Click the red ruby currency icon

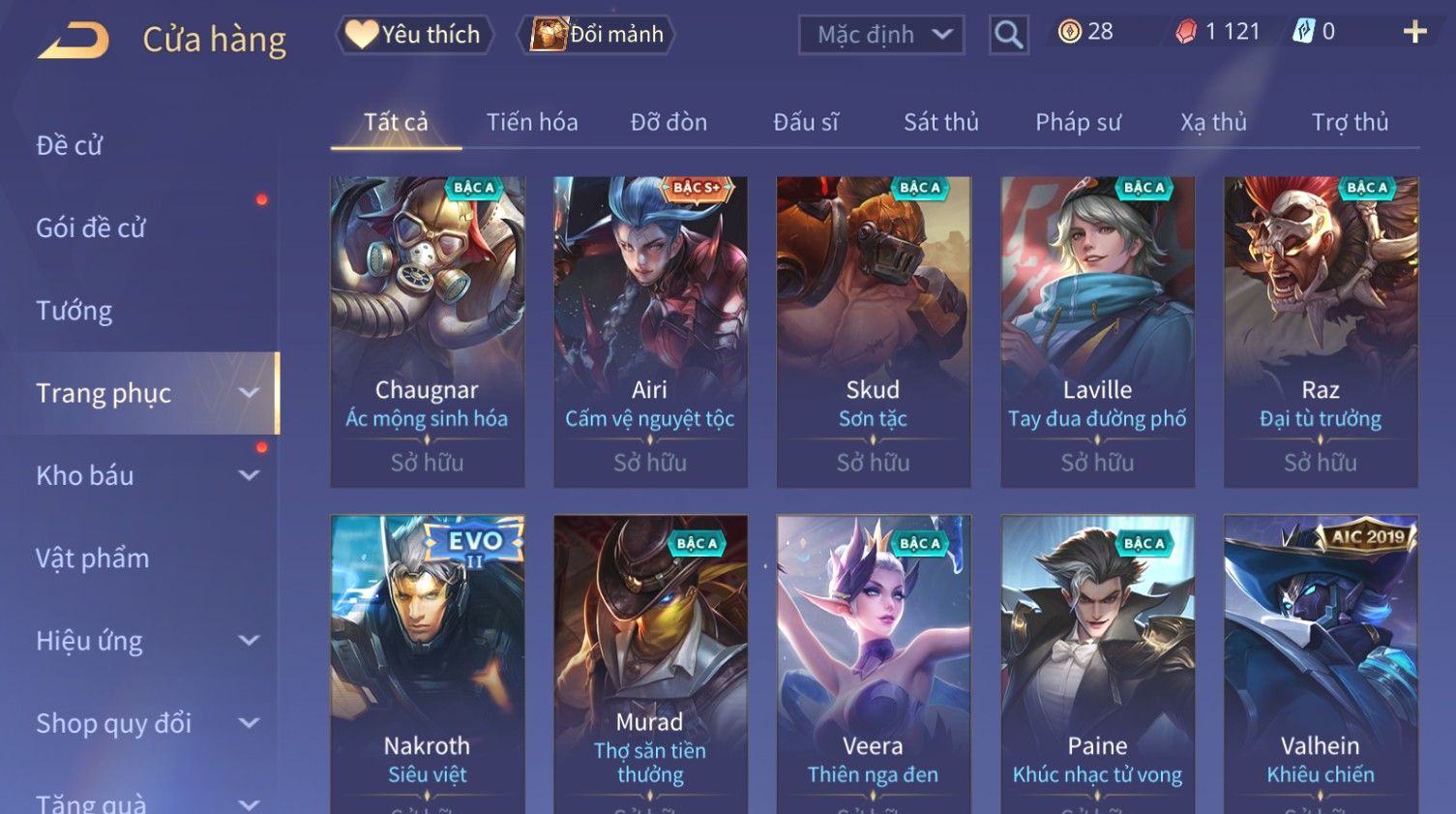coord(1186,32)
